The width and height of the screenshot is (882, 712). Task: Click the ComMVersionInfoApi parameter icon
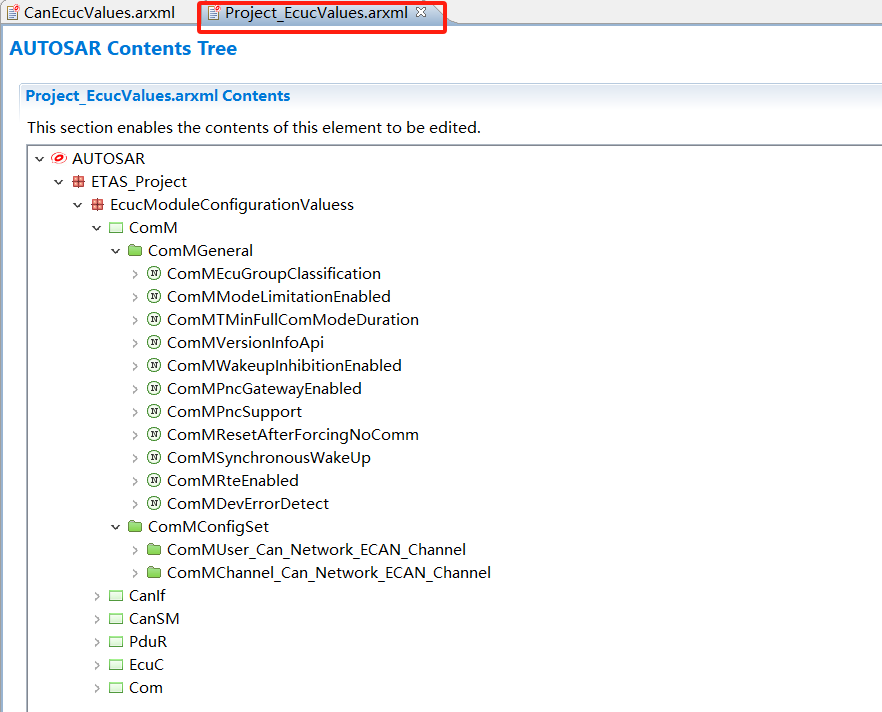click(154, 343)
